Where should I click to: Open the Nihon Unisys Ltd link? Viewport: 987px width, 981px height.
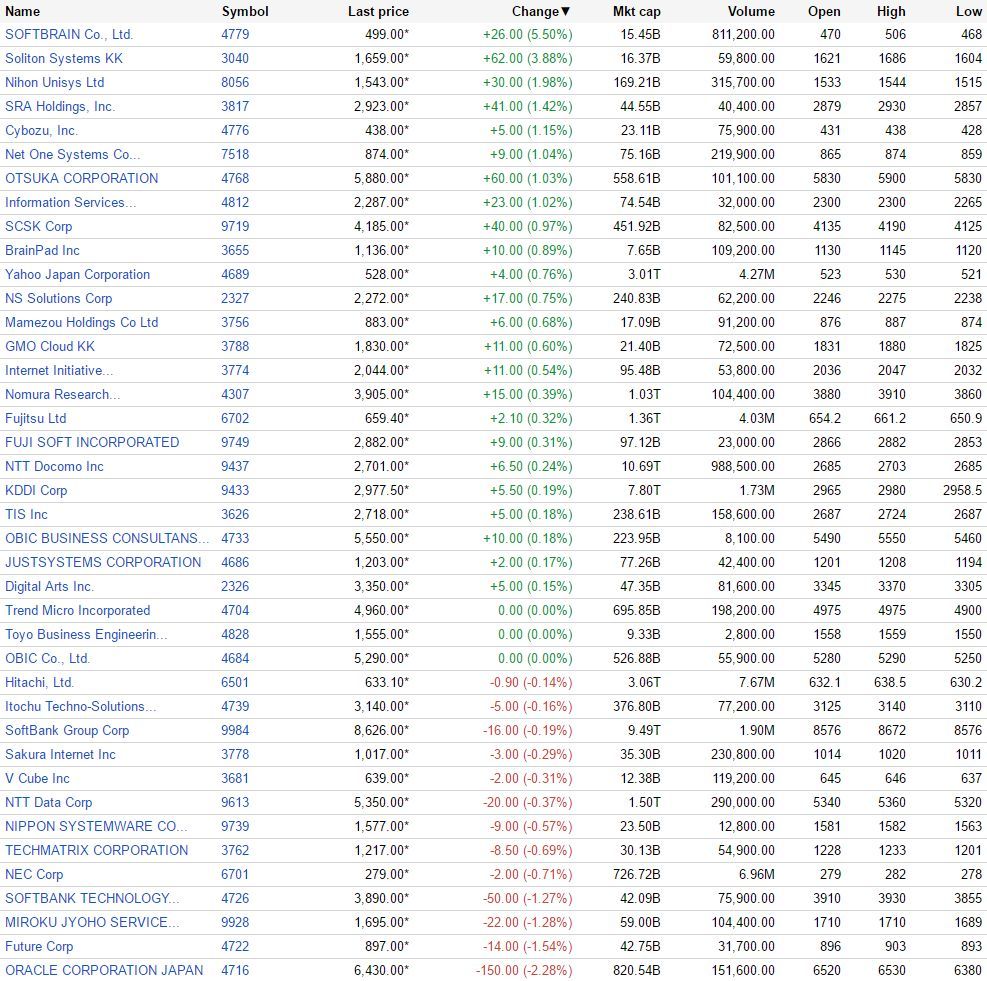tap(54, 82)
